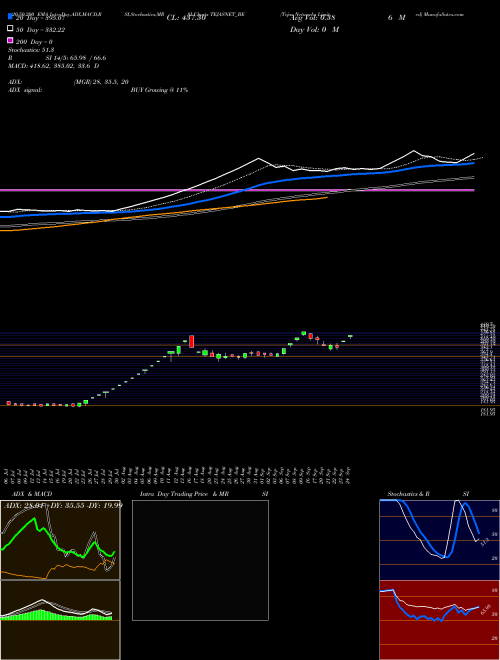Open the ADX indicator chart panel
Screen dimensions: 500x660
[x=60, y=540]
